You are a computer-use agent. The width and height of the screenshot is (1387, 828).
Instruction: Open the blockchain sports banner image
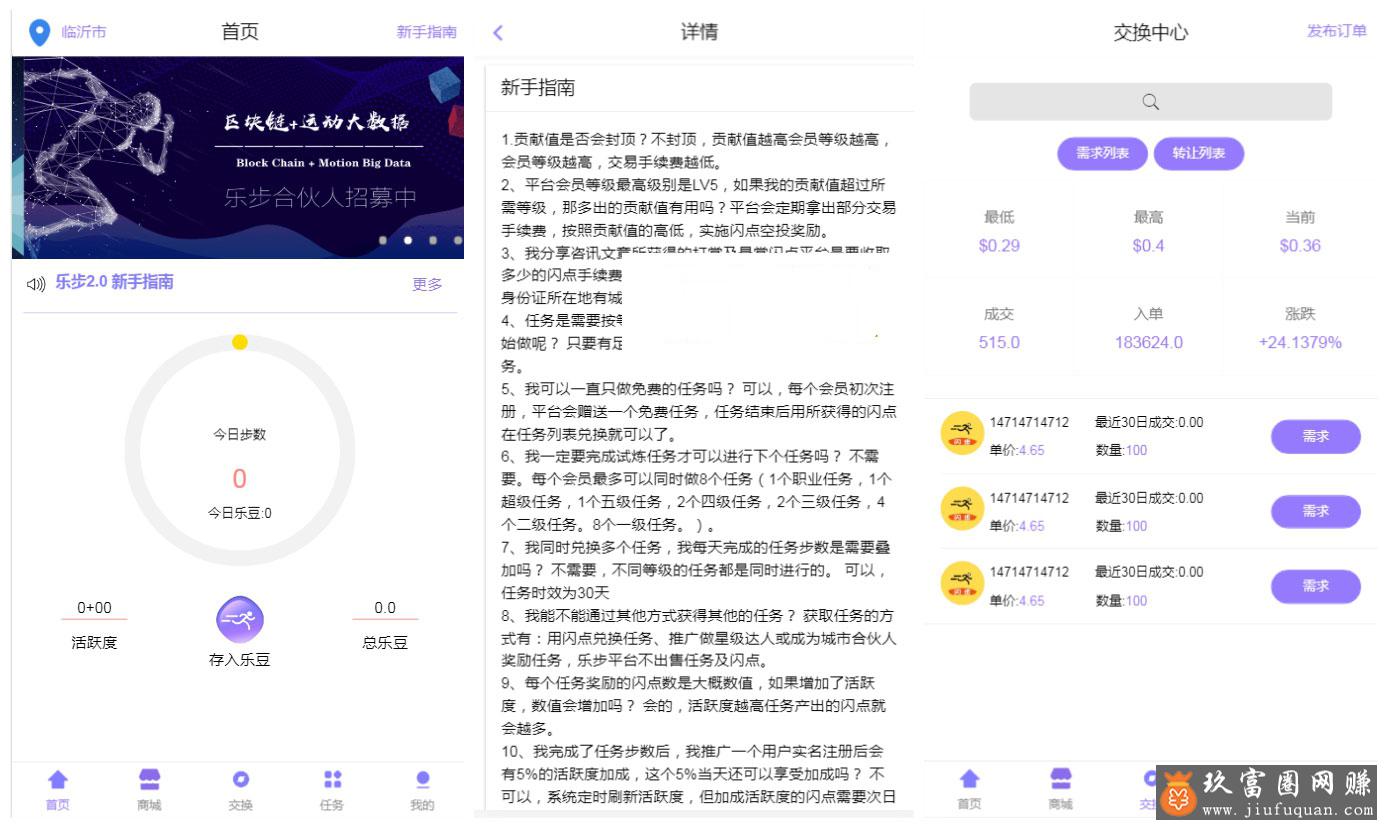tap(238, 157)
